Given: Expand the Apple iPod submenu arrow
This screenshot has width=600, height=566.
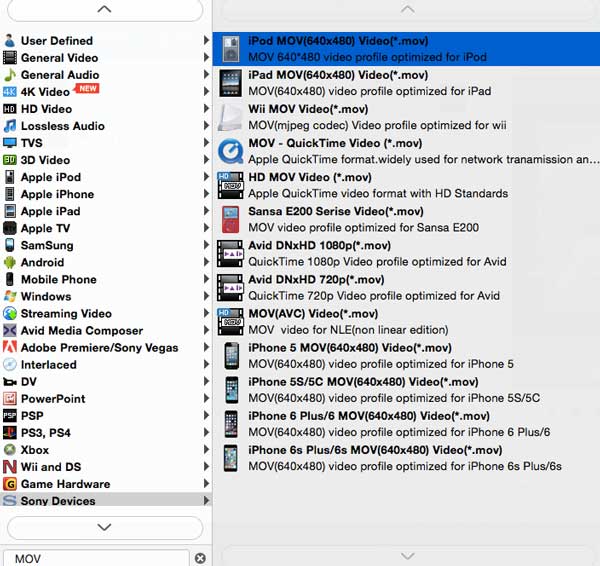Looking at the screenshot, I should coord(206,177).
